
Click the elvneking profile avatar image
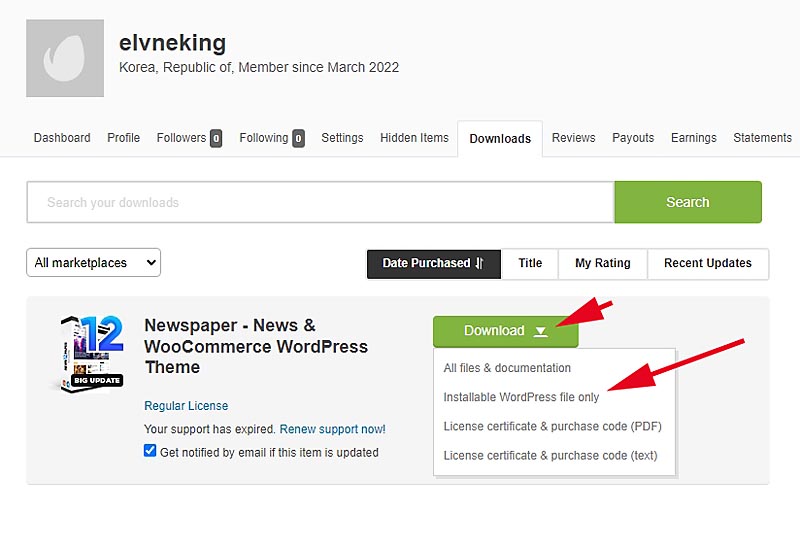point(65,58)
